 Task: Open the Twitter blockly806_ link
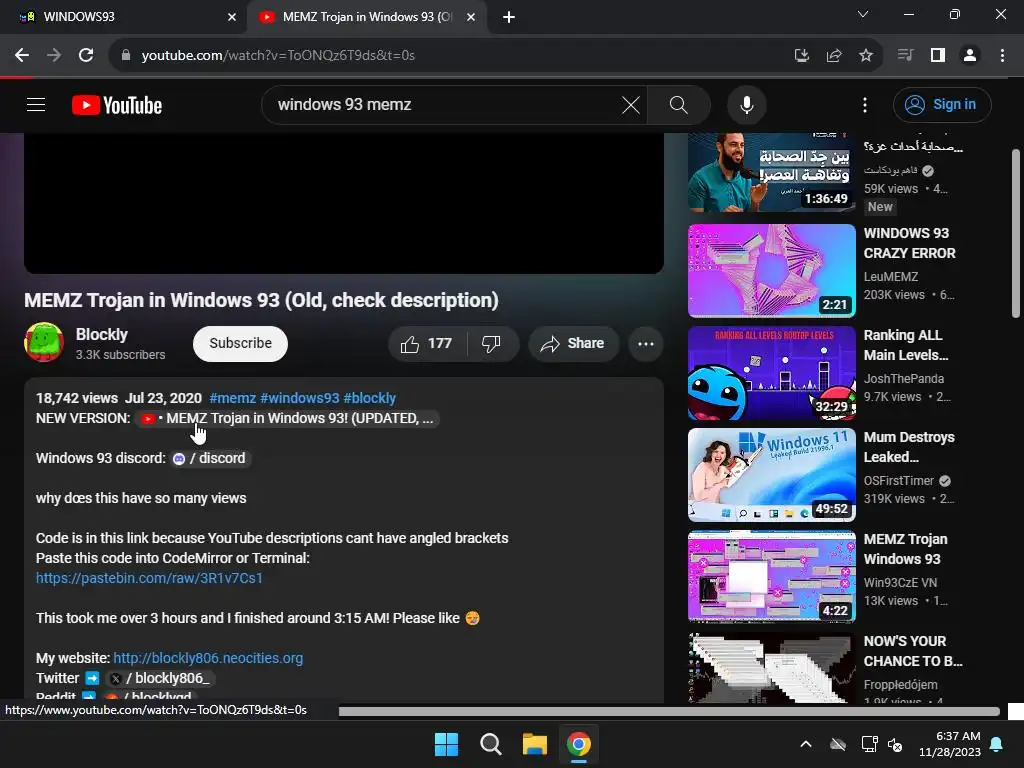pos(160,679)
